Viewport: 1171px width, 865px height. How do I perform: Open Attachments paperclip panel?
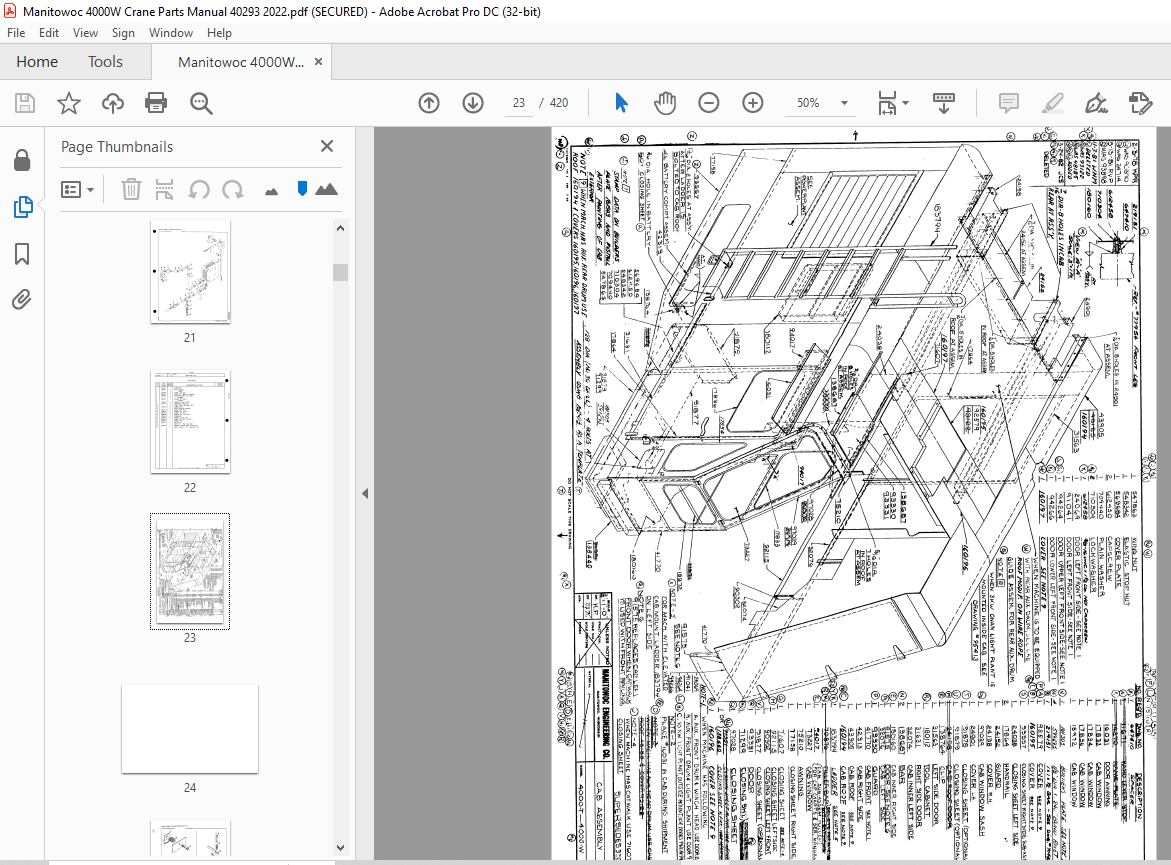pyautogui.click(x=22, y=300)
